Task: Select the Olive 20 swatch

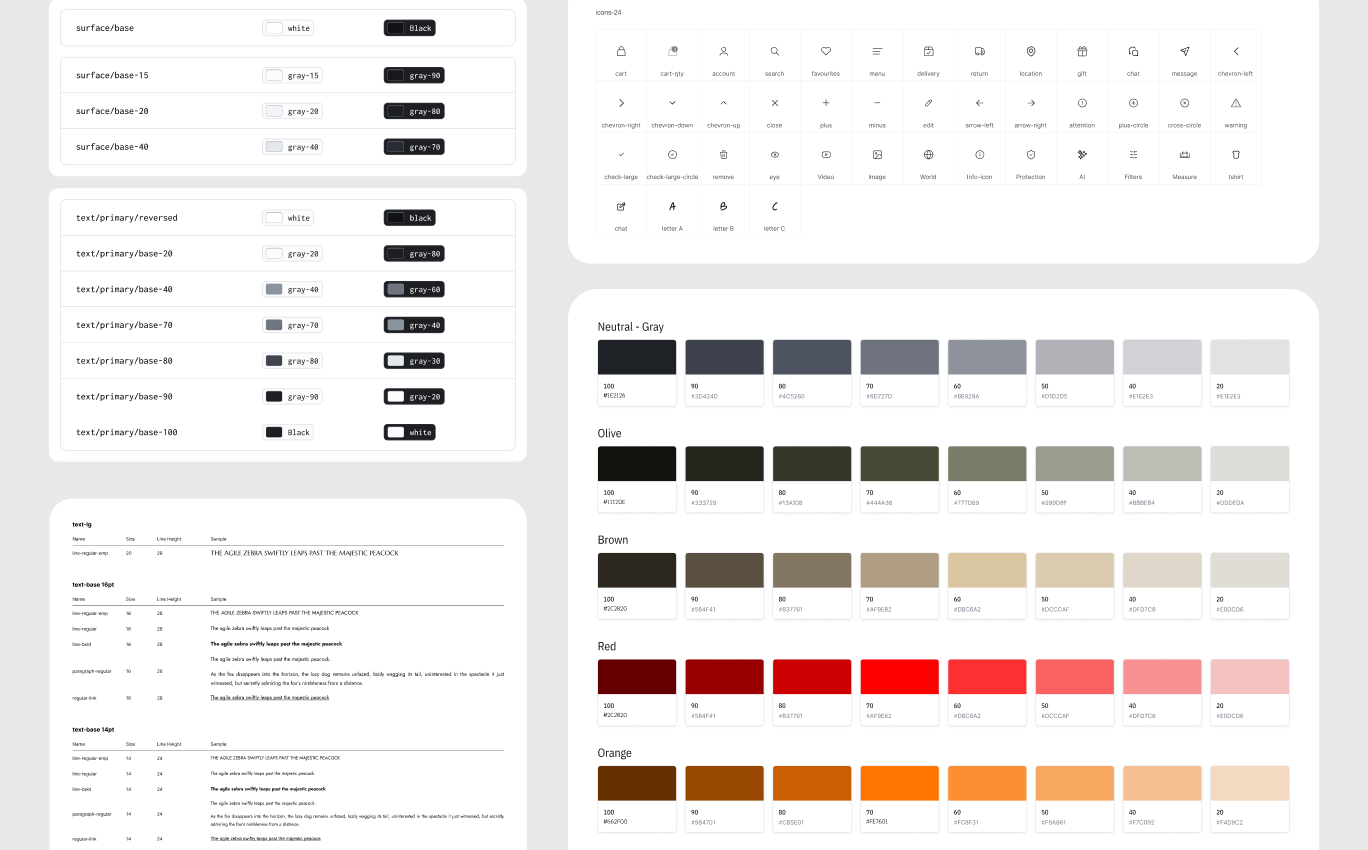Action: (x=1250, y=464)
